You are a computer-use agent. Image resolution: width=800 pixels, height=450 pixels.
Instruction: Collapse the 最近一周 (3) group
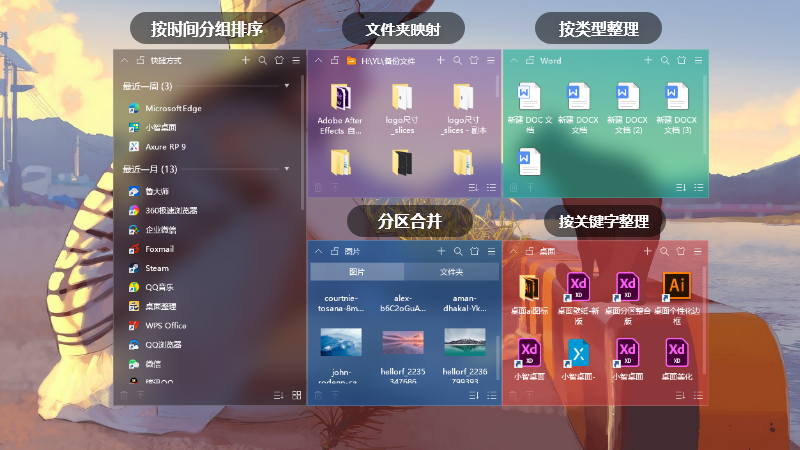click(x=287, y=86)
